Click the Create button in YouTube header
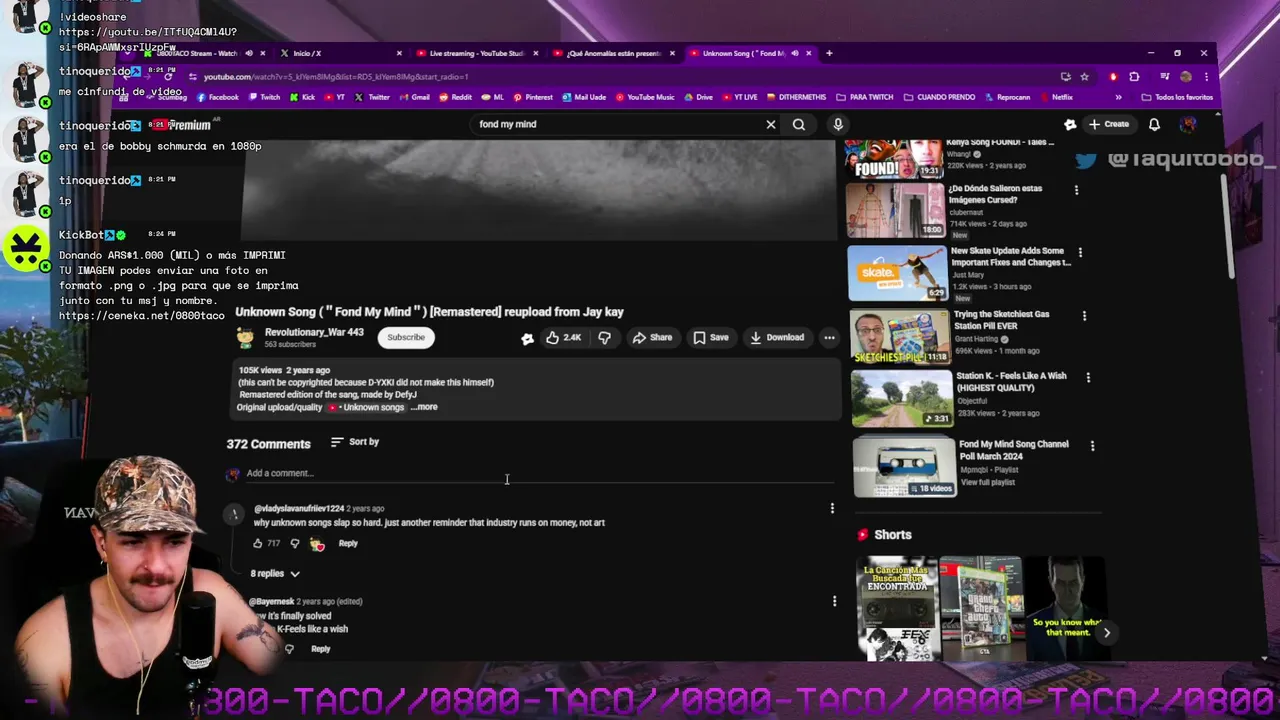The height and width of the screenshot is (720, 1280). click(1109, 124)
